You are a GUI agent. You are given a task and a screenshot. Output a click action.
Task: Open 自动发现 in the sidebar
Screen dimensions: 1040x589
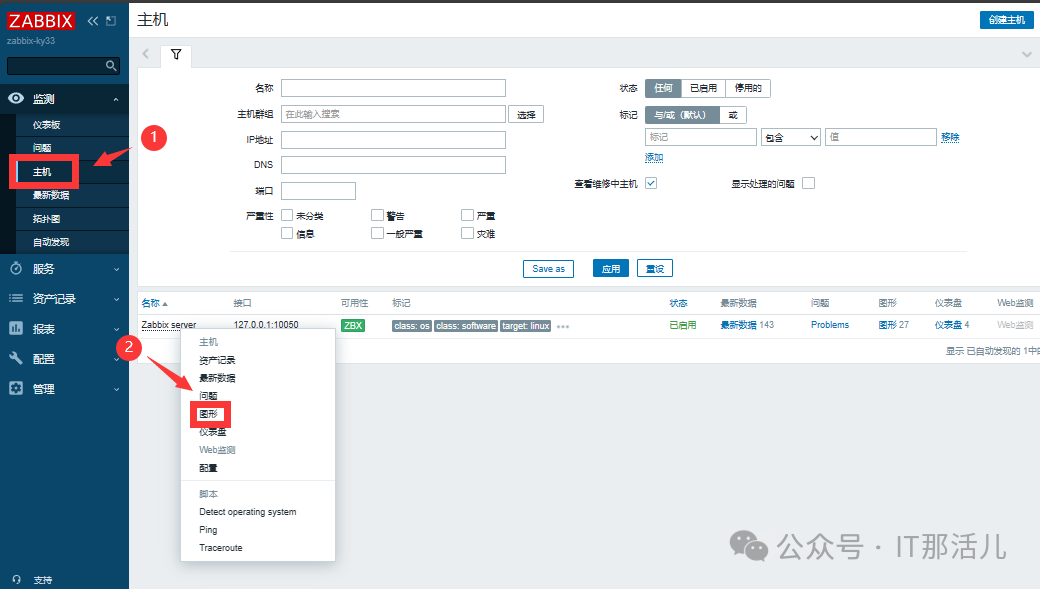(51, 242)
